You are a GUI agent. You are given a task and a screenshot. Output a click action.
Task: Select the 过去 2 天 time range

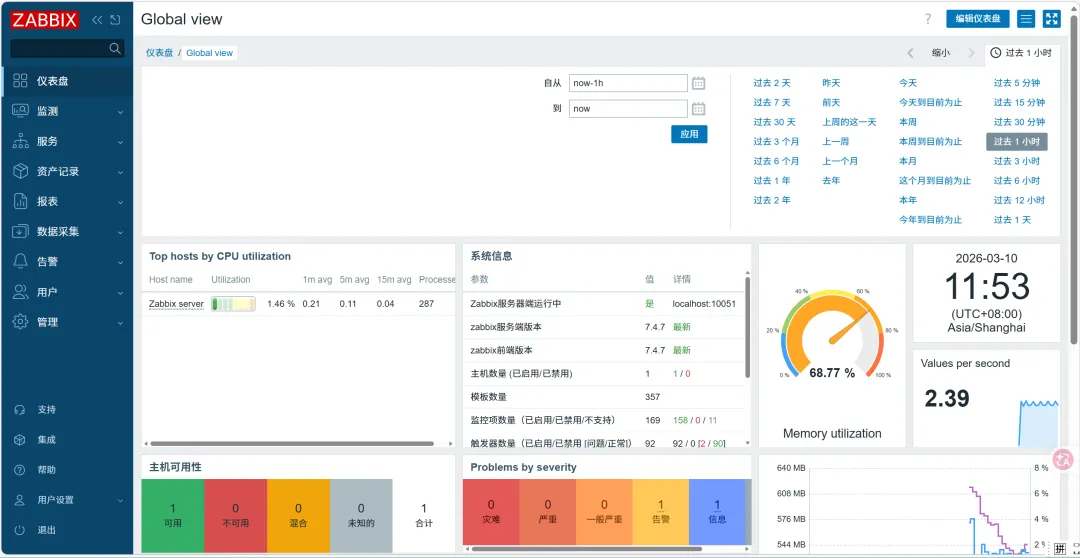tap(772, 83)
